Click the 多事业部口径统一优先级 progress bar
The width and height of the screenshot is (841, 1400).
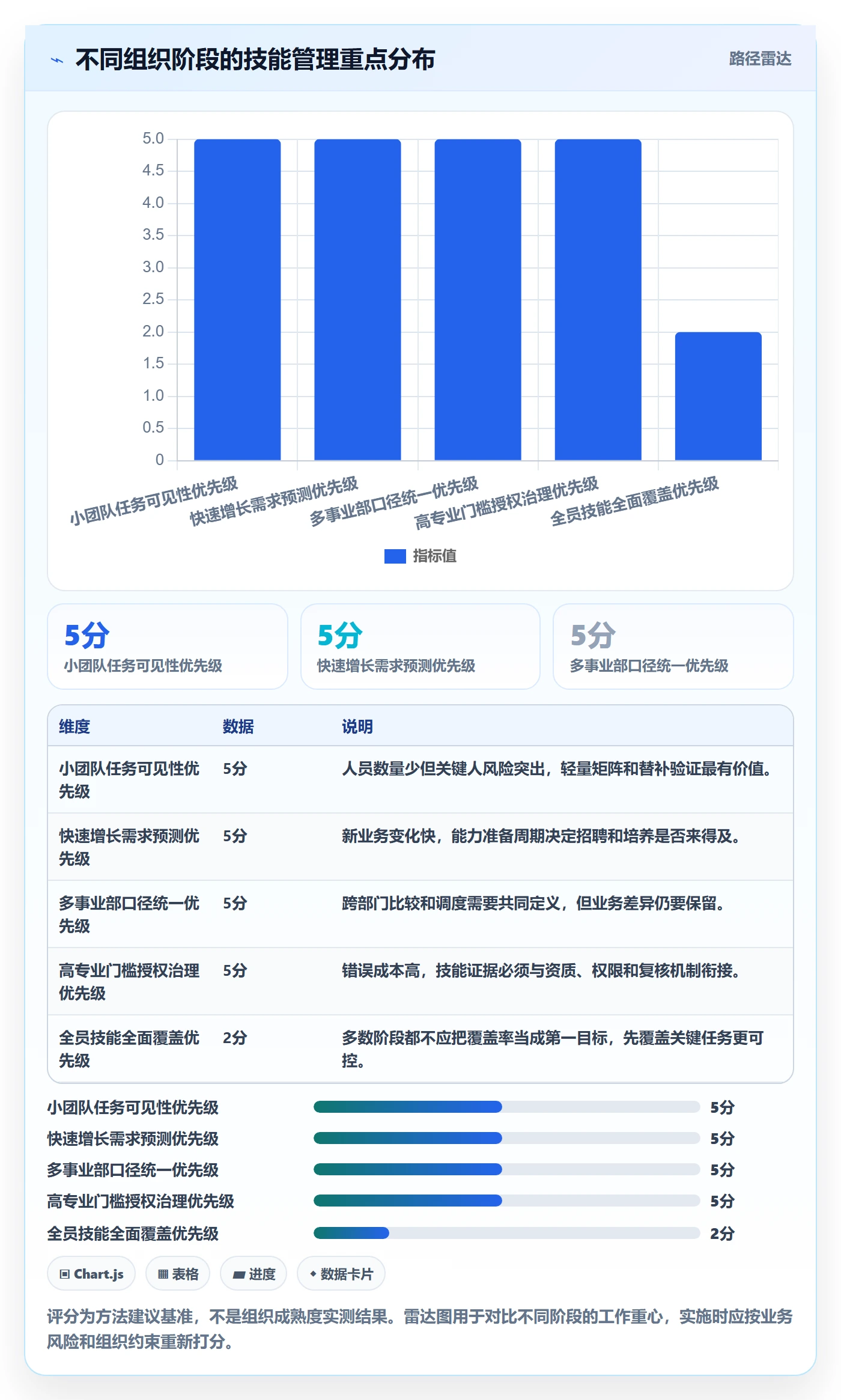506,1169
